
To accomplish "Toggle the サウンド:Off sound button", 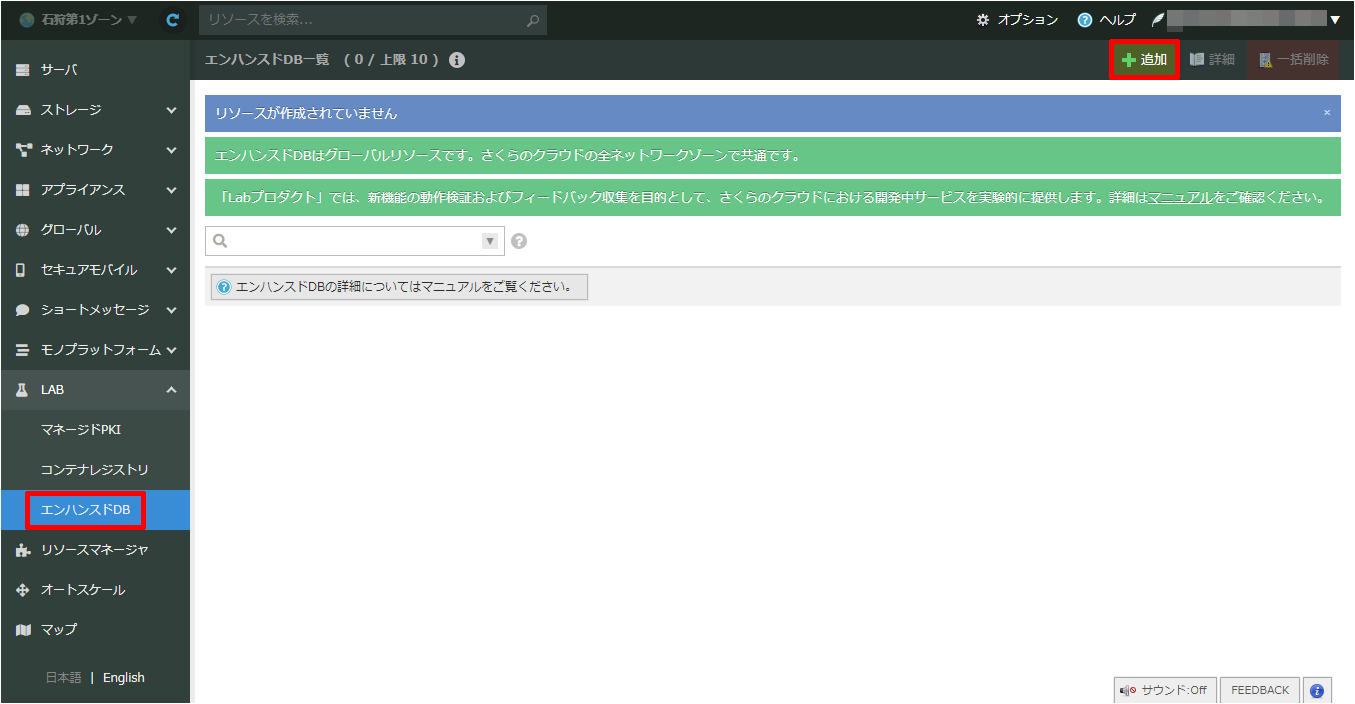I will tap(1164, 690).
